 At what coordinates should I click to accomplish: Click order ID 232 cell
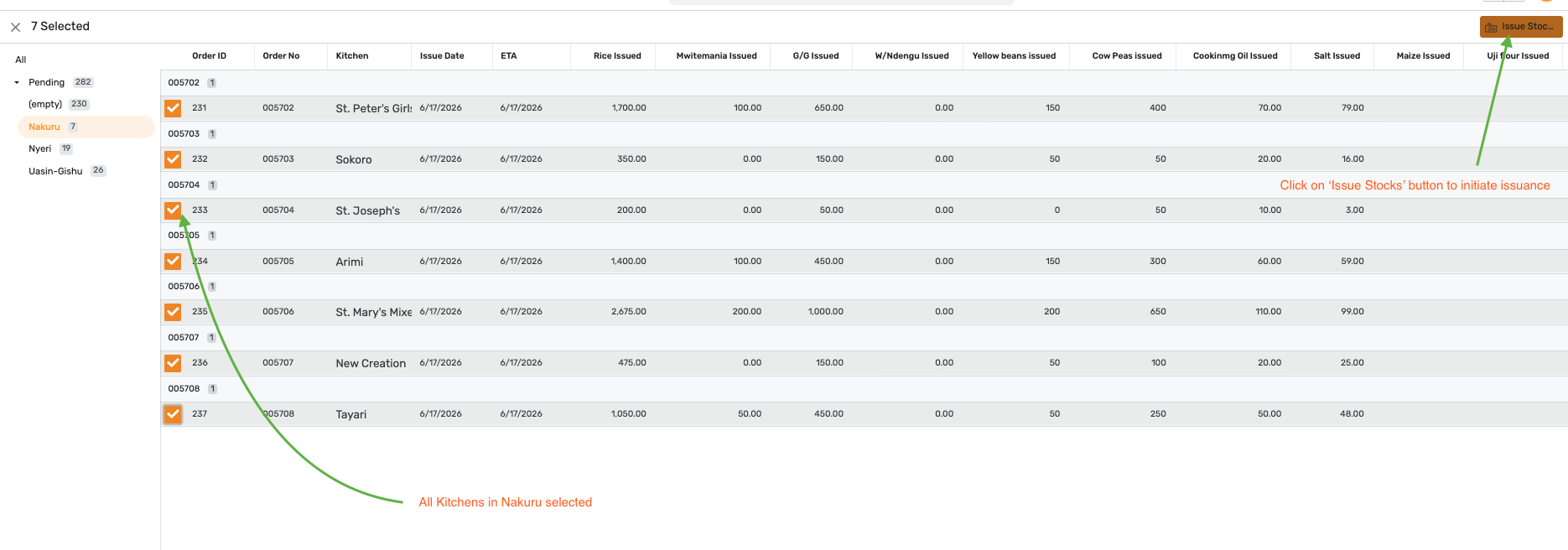point(200,159)
